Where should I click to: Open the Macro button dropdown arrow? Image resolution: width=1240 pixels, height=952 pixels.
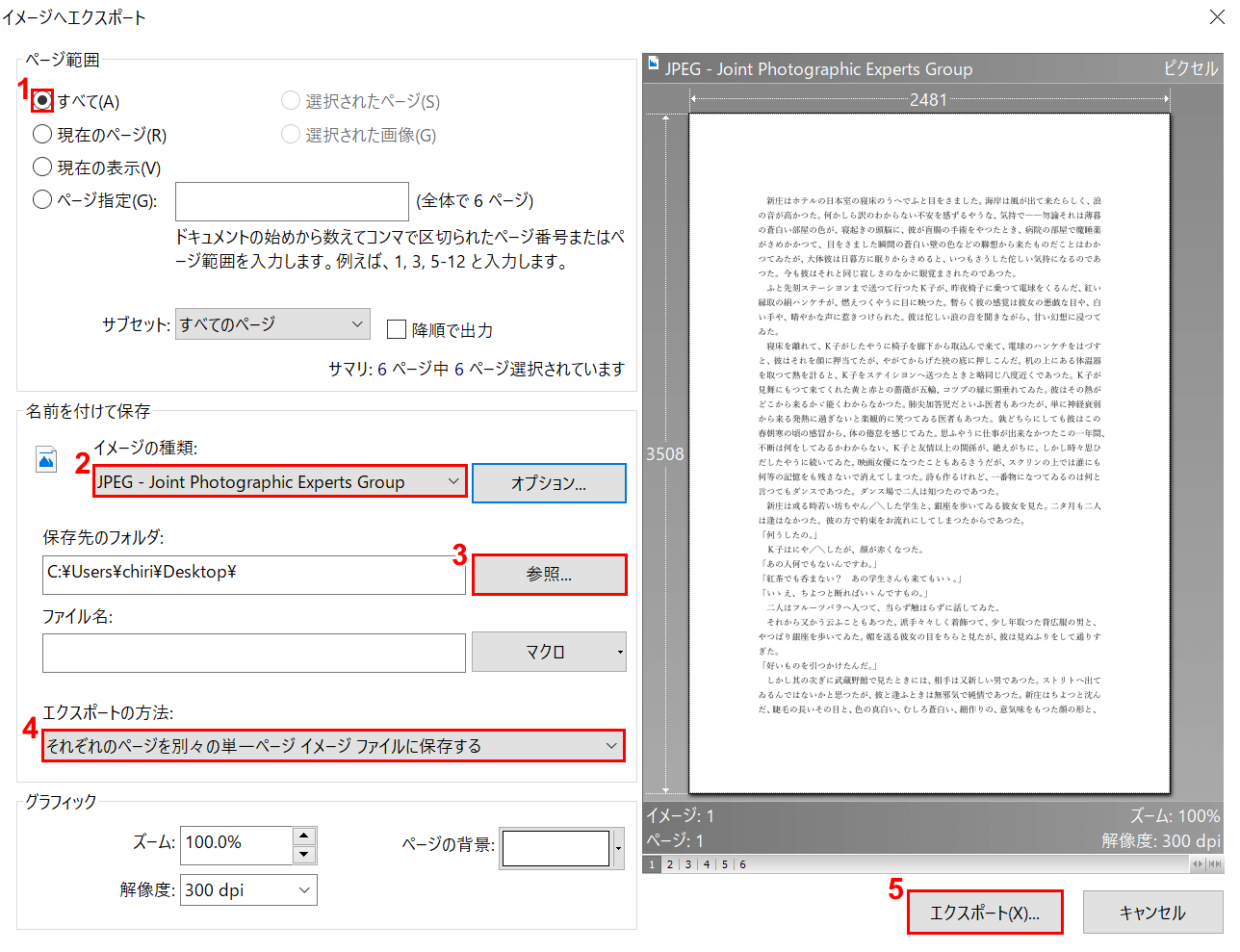click(x=619, y=653)
